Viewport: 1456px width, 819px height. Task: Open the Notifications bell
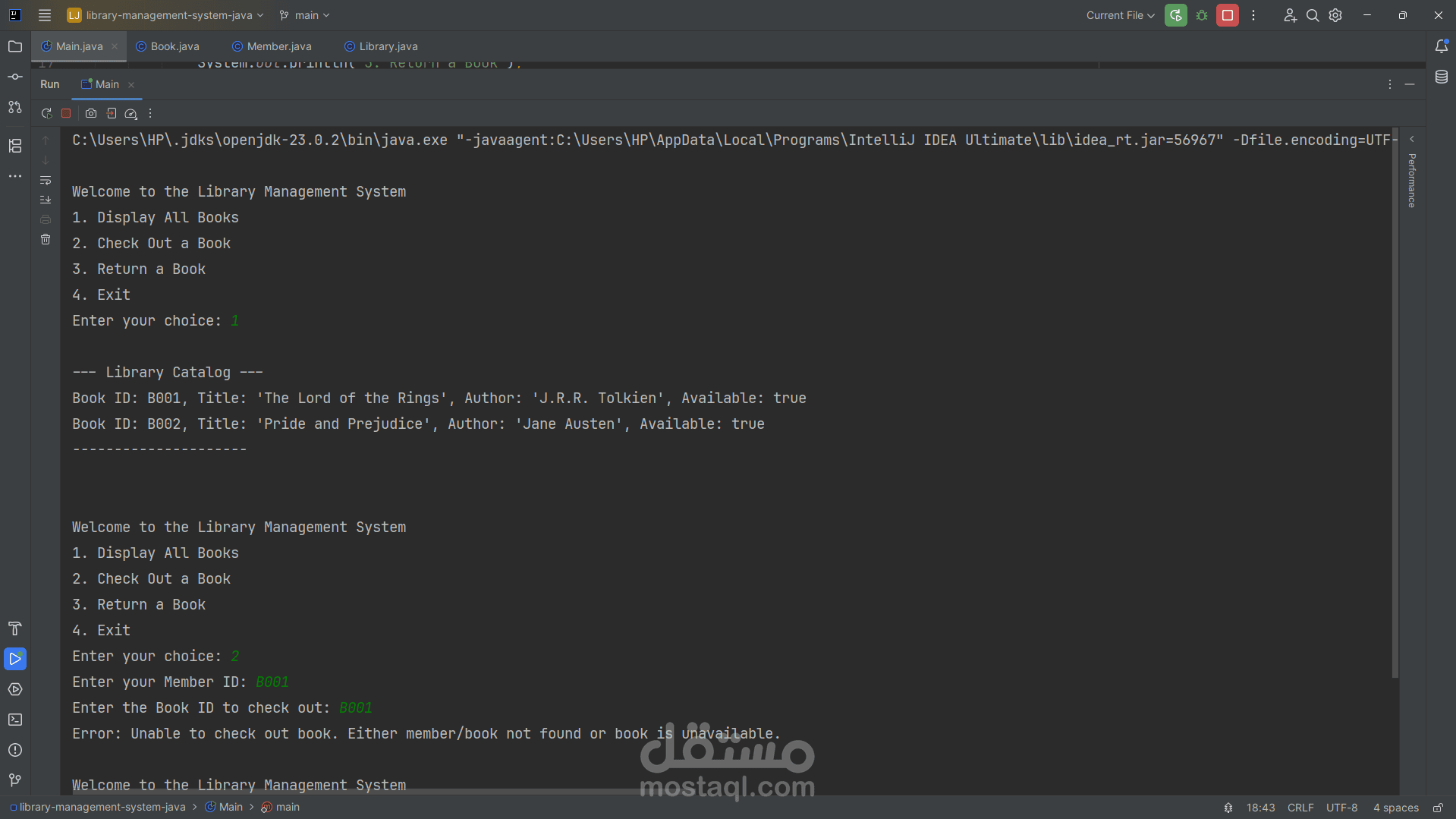click(x=1442, y=46)
